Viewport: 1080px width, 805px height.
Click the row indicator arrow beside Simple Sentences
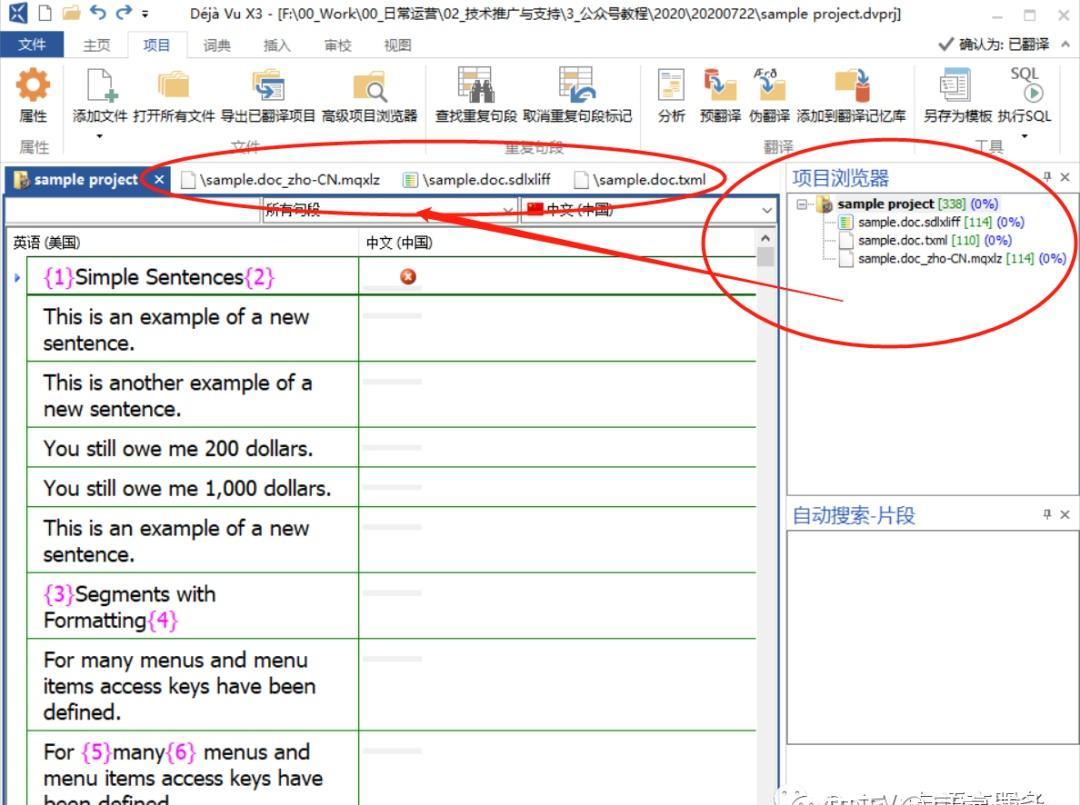click(x=17, y=278)
